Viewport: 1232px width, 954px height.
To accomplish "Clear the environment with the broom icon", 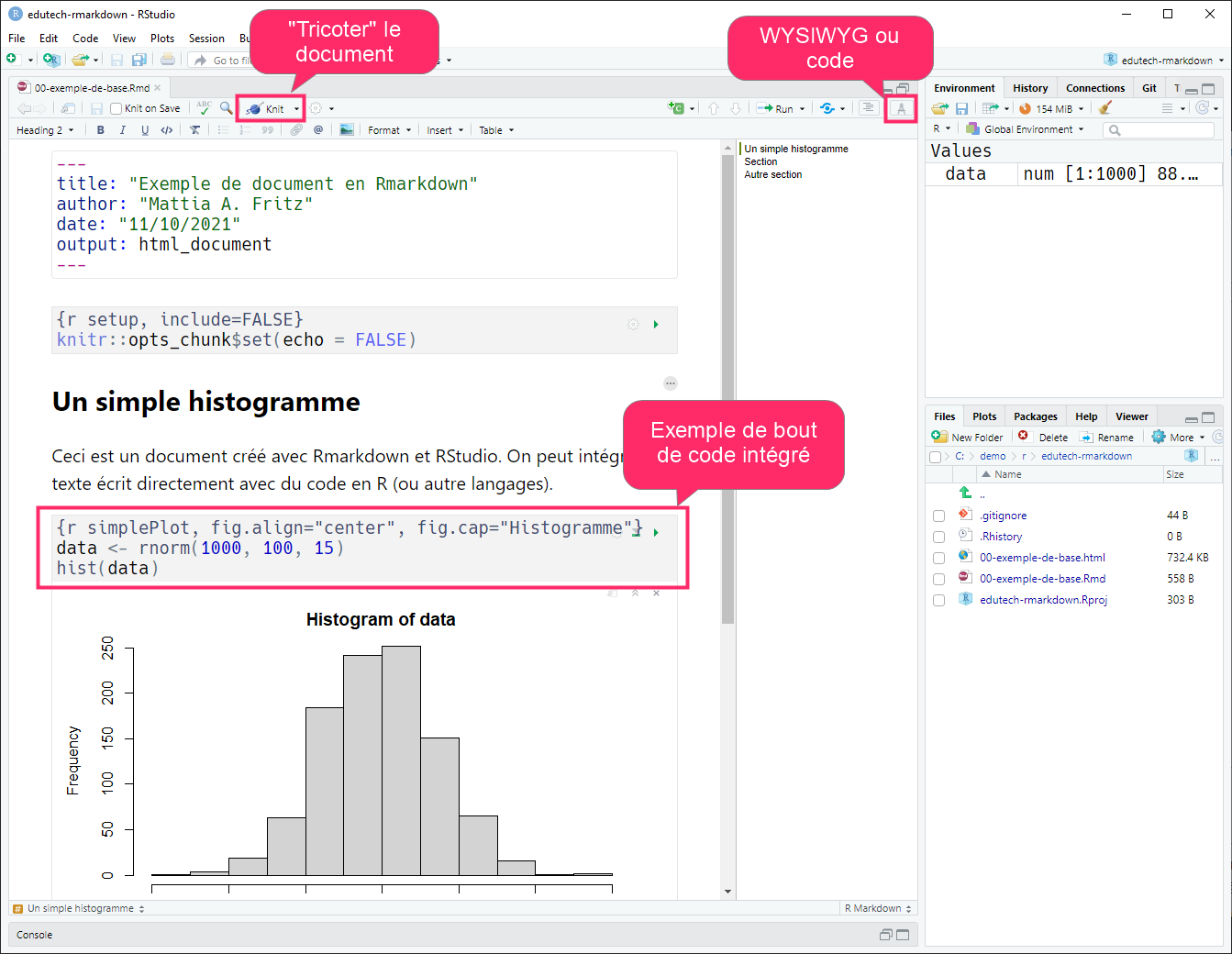I will 1105,108.
